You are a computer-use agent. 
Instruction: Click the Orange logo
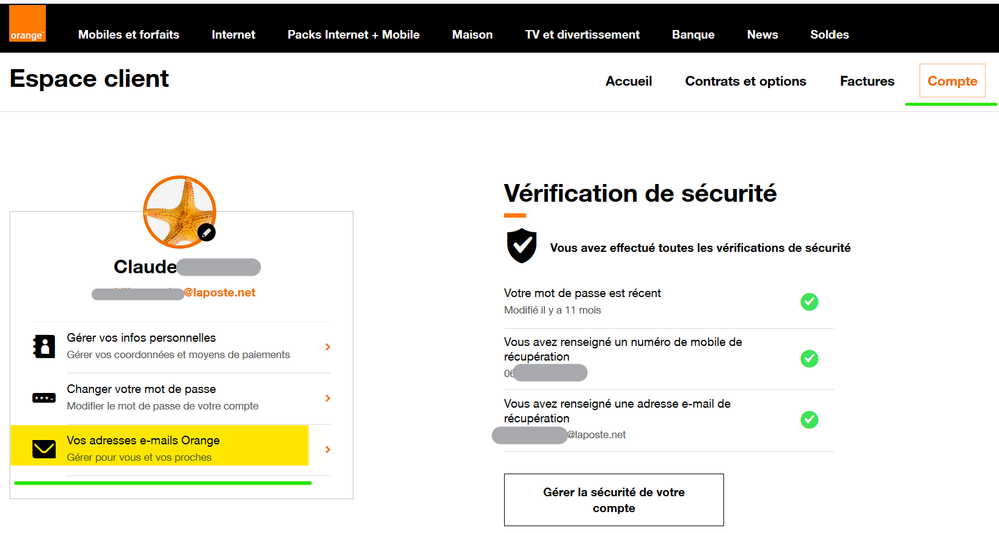click(26, 27)
